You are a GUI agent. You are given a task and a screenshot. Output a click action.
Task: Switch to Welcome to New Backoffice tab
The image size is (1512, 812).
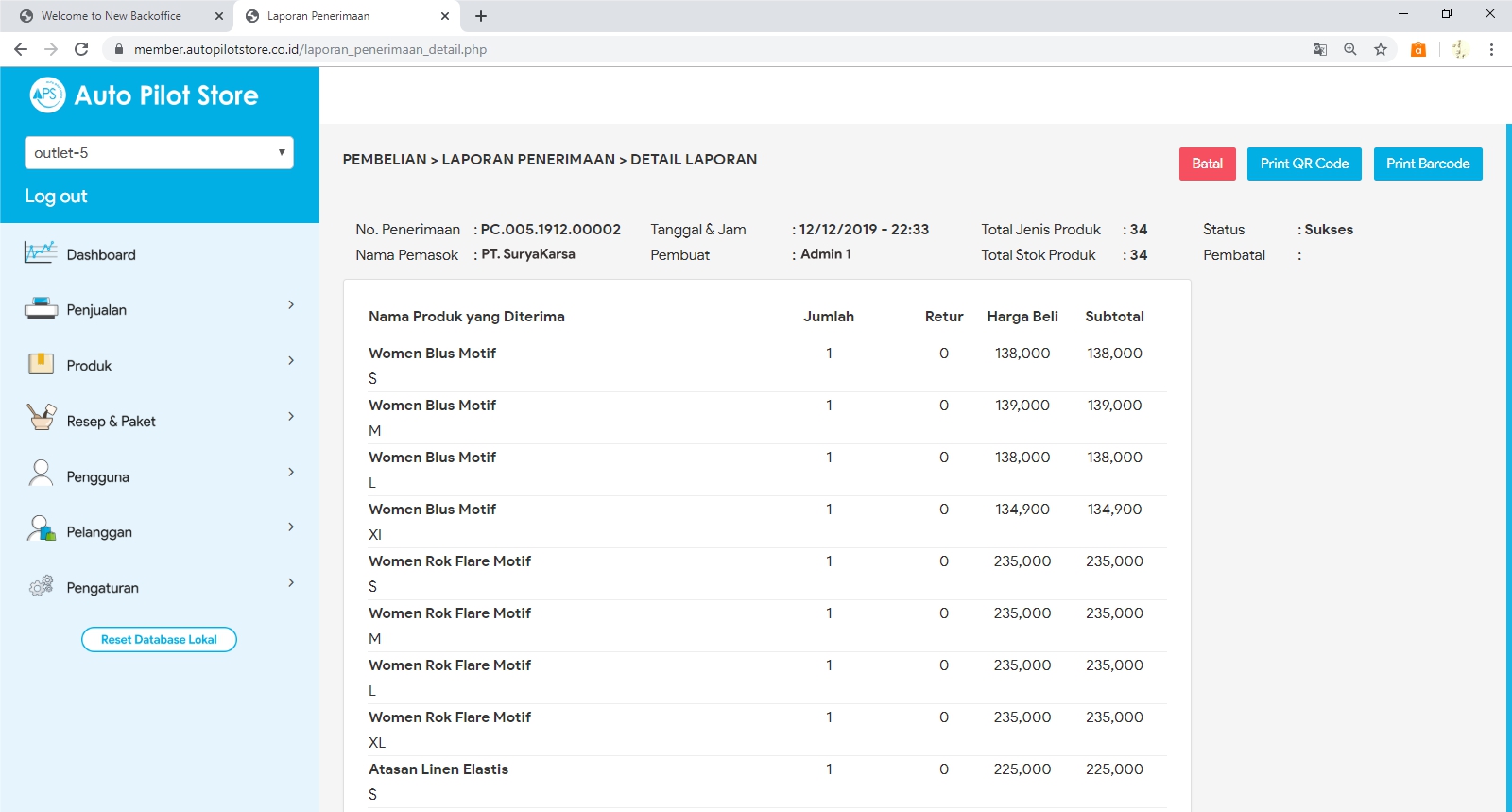point(112,16)
